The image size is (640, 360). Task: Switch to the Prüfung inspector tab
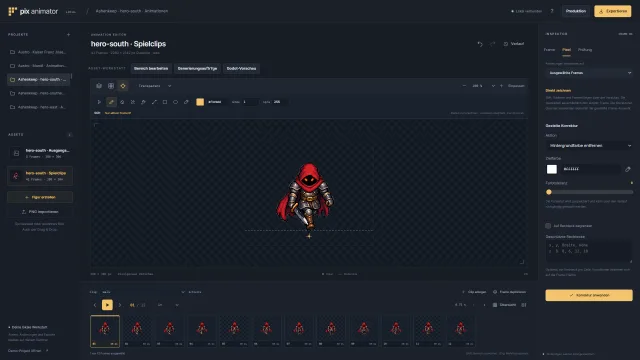(x=585, y=50)
